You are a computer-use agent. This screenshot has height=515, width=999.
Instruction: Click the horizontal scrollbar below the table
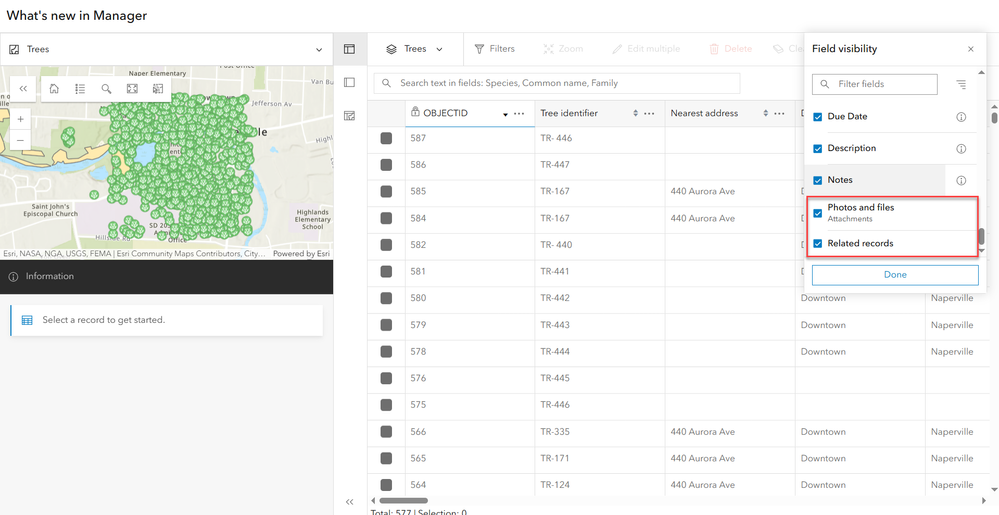[x=404, y=500]
